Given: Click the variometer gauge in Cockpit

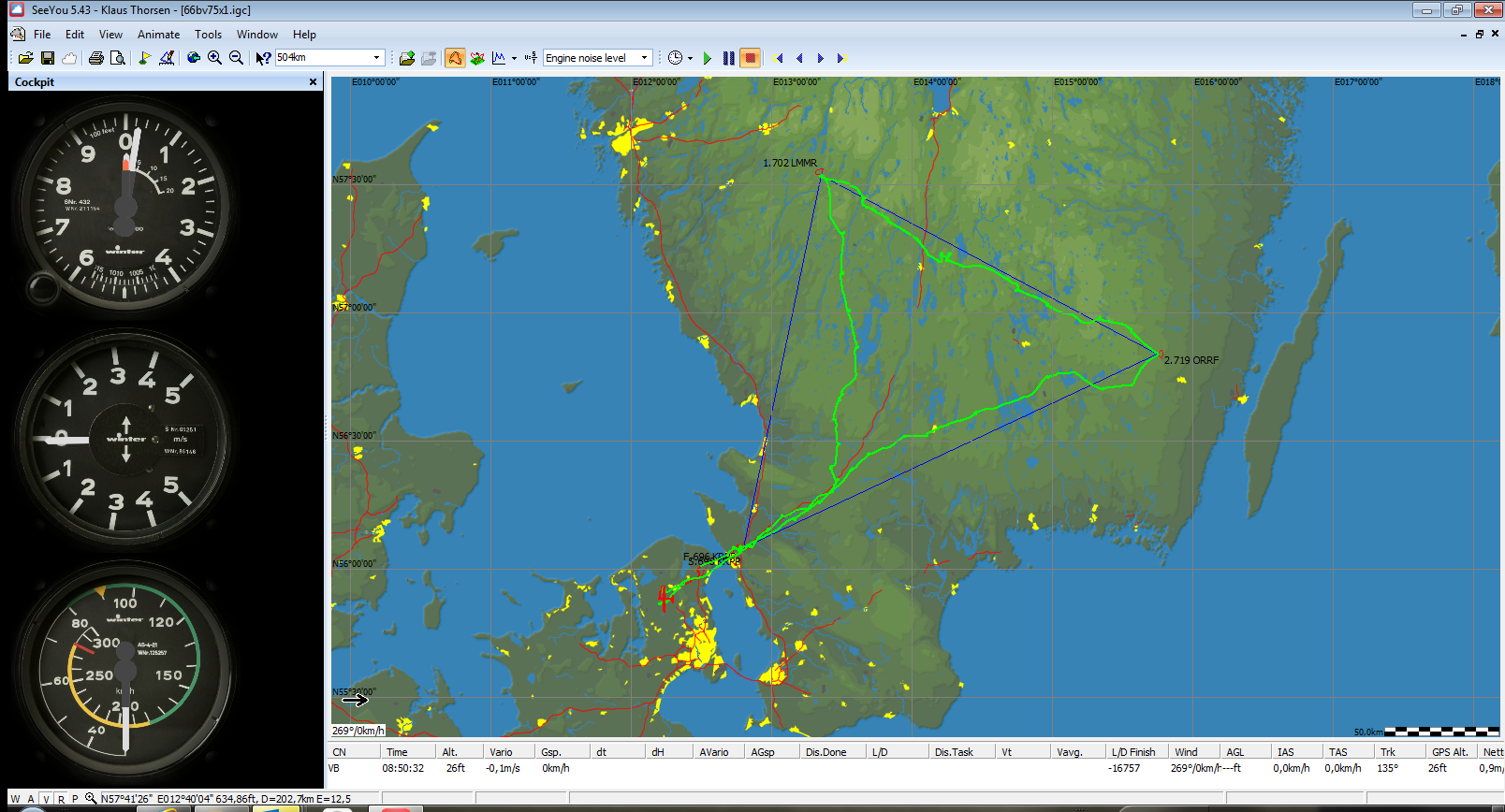Looking at the screenshot, I should click(x=125, y=438).
